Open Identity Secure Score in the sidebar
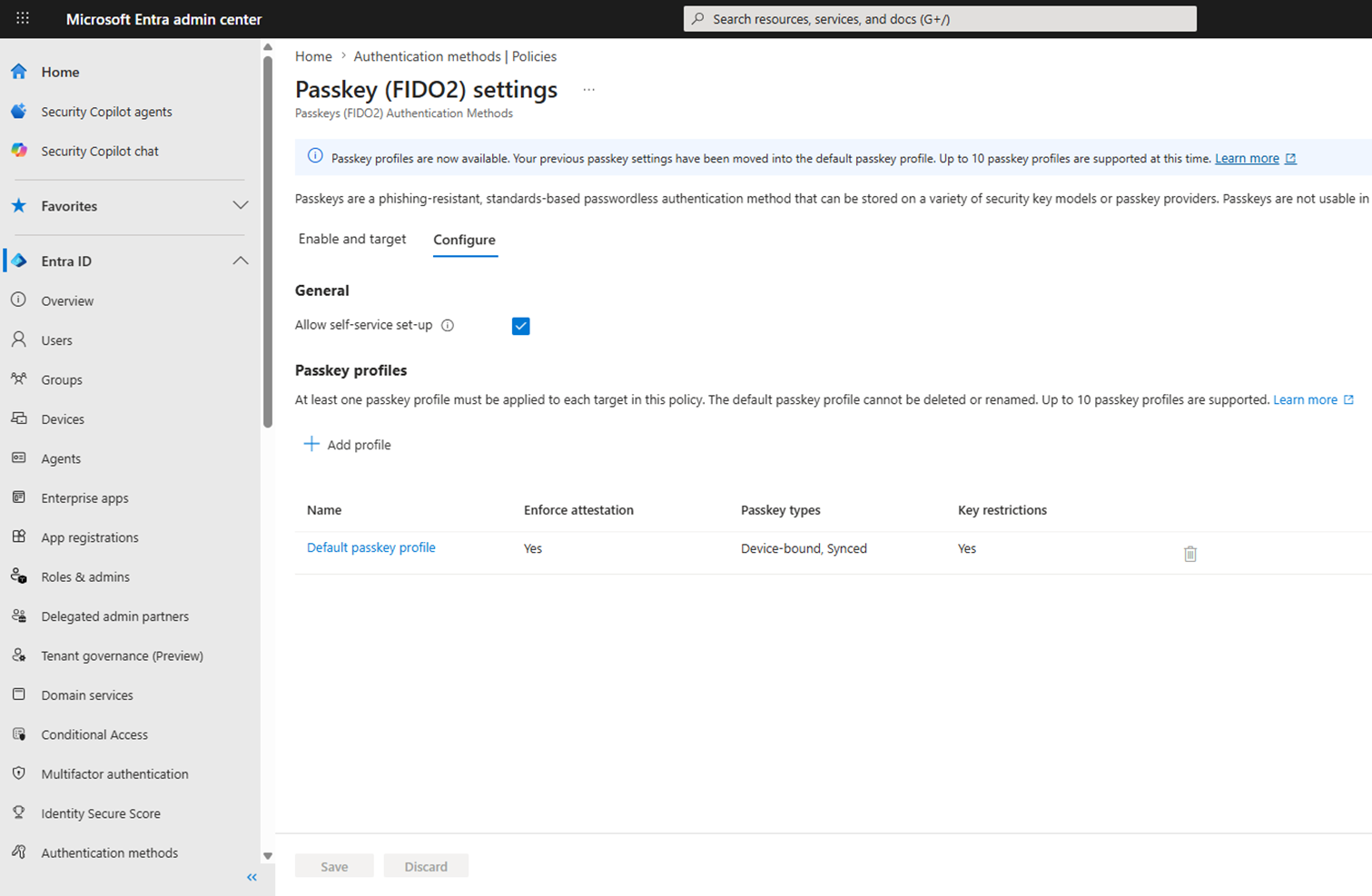 [101, 813]
